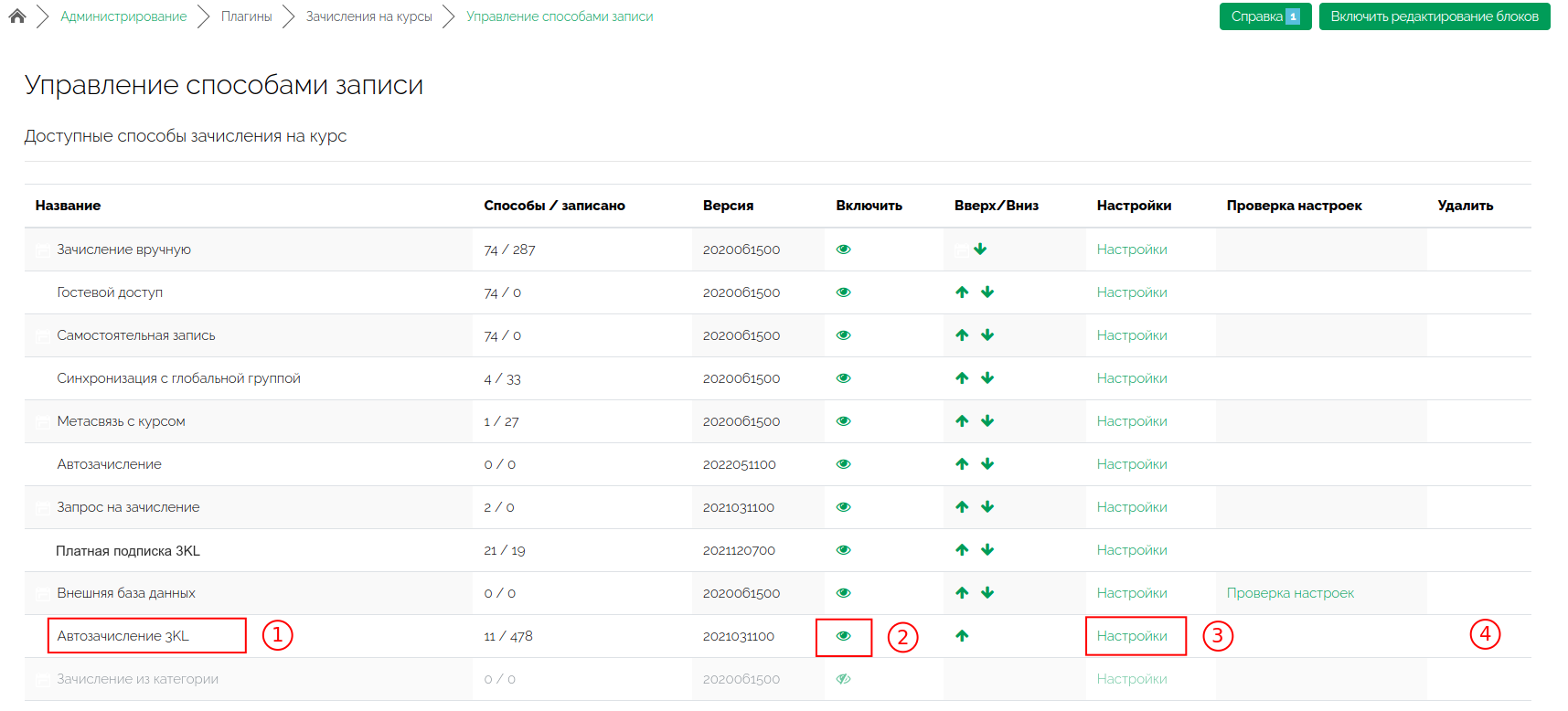Click the 21 / 19 cell

pyautogui.click(x=505, y=550)
